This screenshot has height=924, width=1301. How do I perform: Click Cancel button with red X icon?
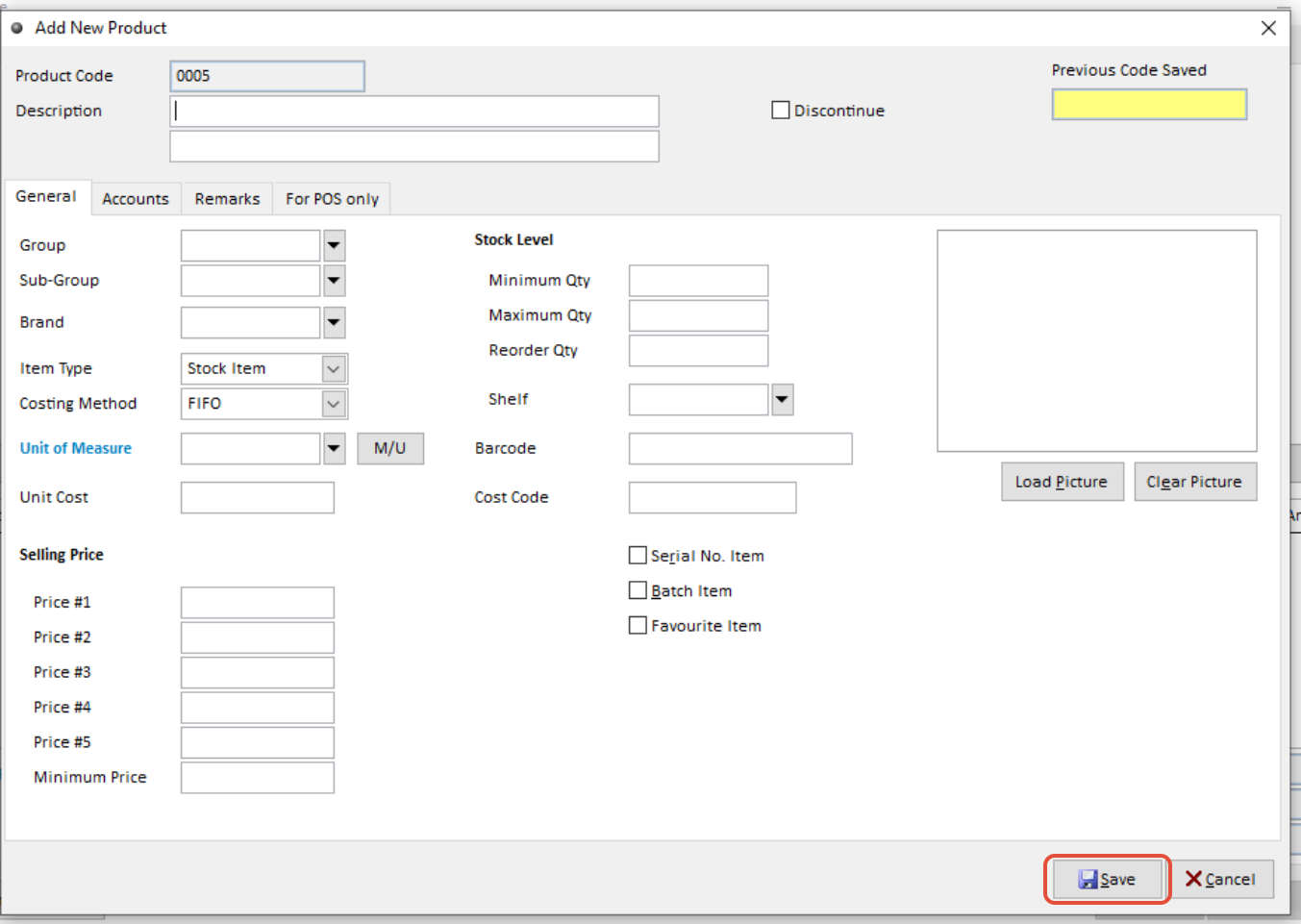(x=1220, y=879)
